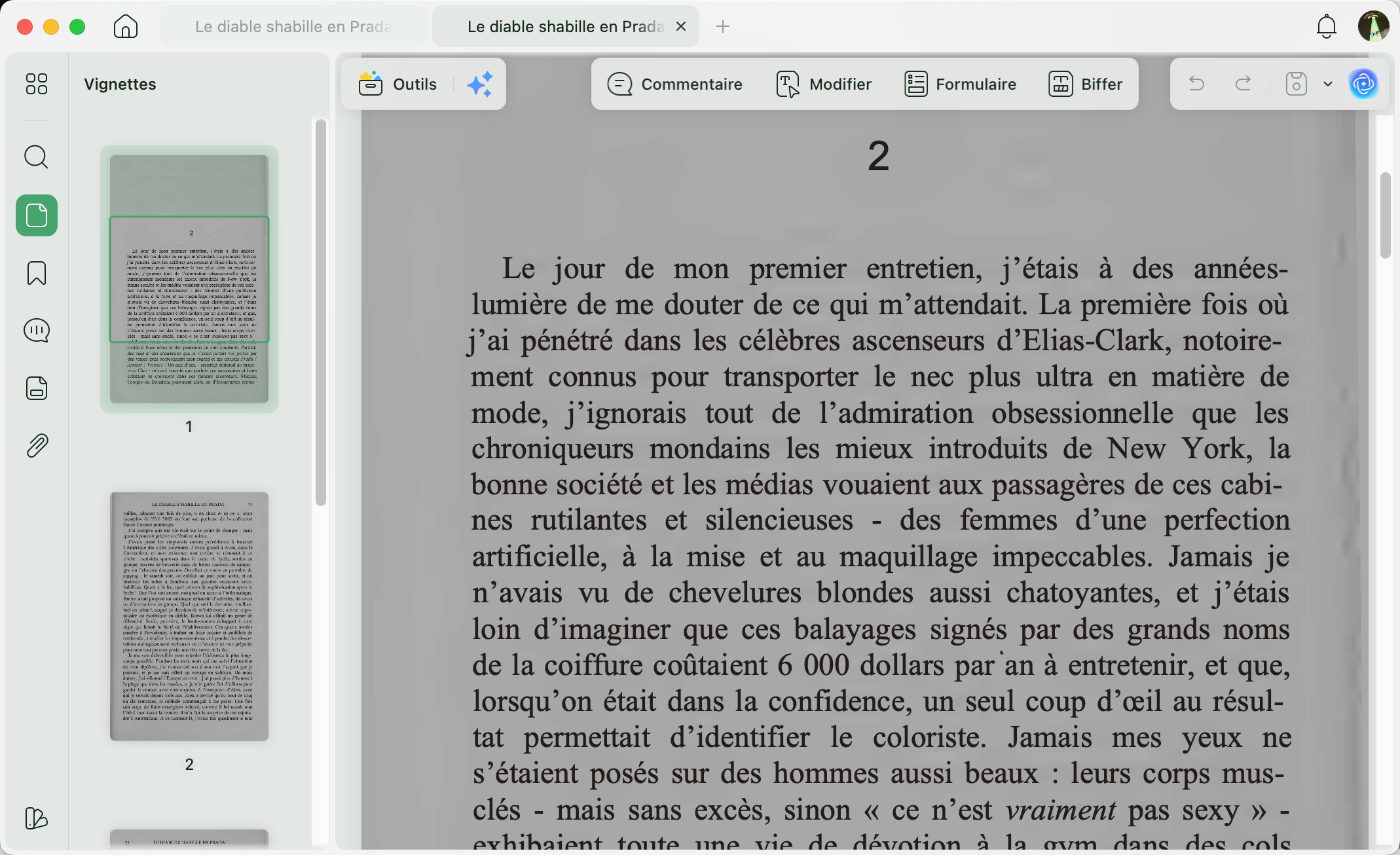Click the AI sparkle icon
Viewport: 1400px width, 855px height.
pyautogui.click(x=480, y=84)
